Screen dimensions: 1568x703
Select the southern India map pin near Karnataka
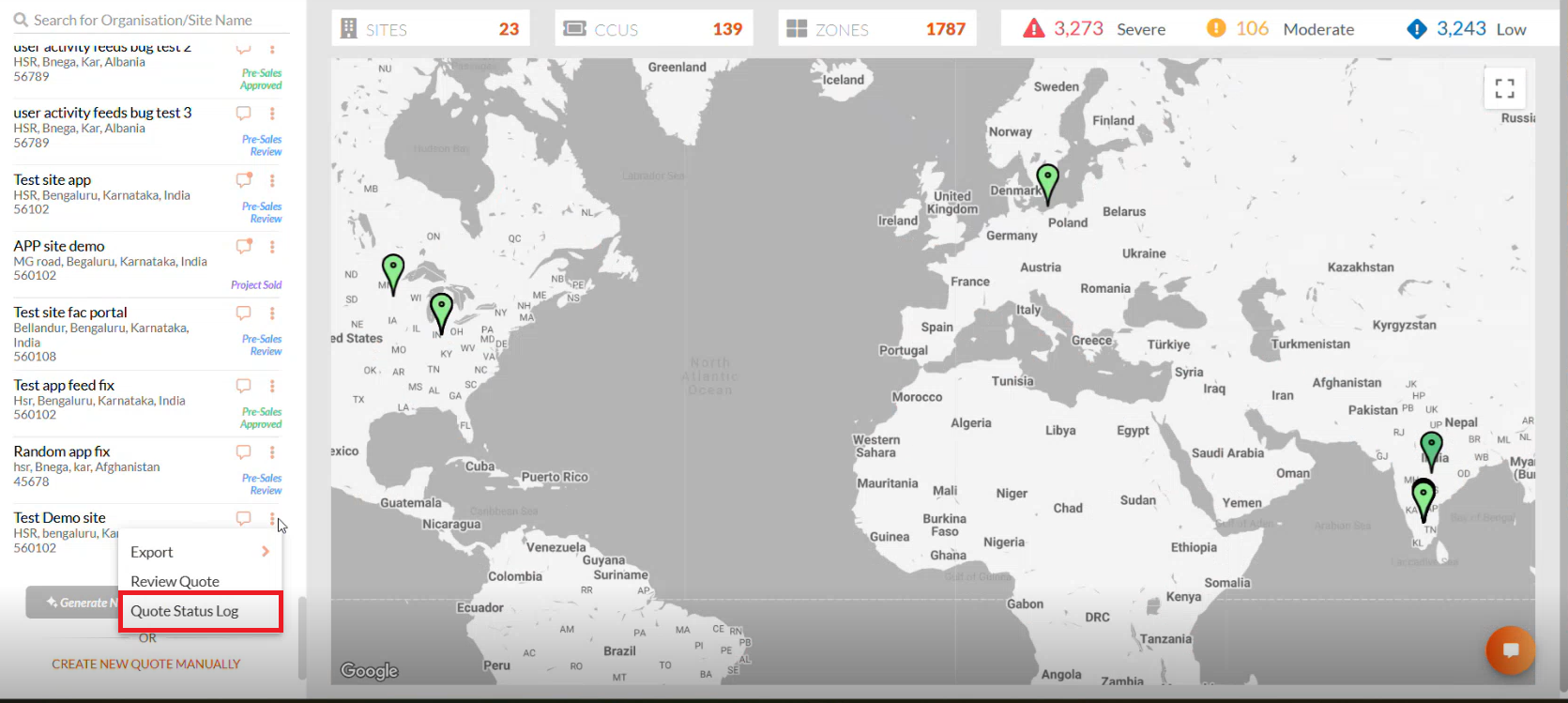coord(1423,499)
